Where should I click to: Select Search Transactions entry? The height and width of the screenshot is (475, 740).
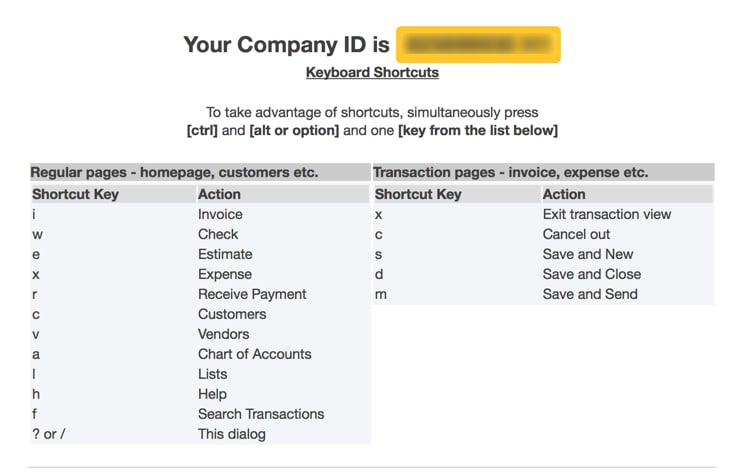pos(261,414)
